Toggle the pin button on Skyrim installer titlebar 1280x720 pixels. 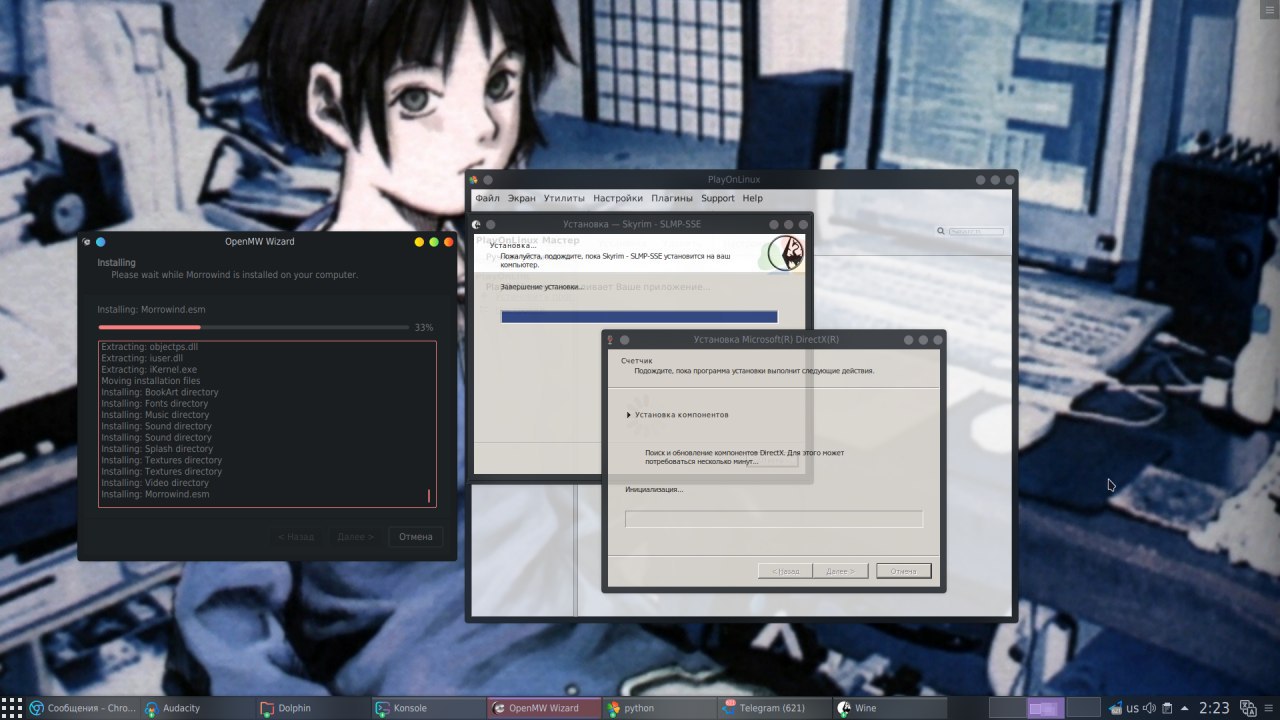490,225
